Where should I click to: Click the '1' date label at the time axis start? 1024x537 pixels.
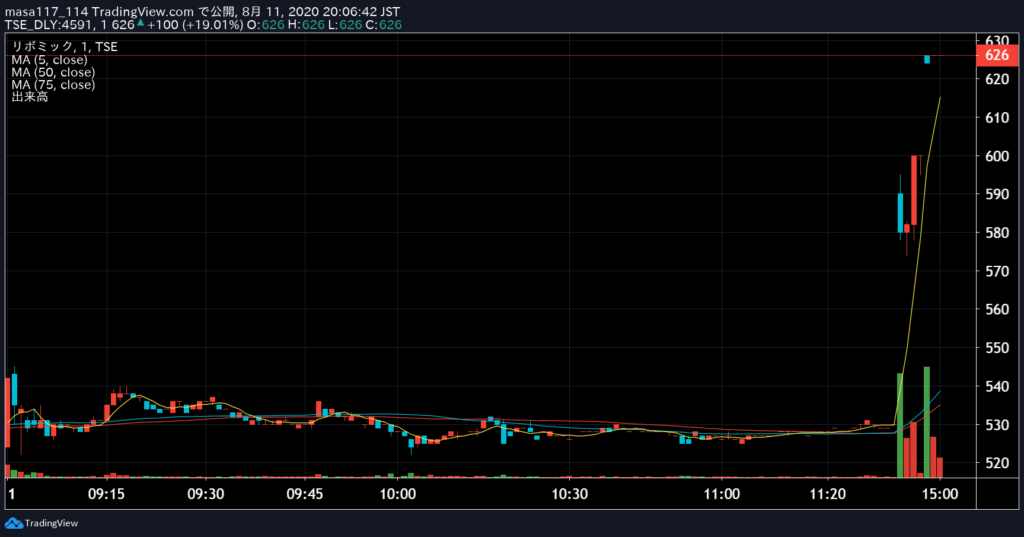point(11,494)
